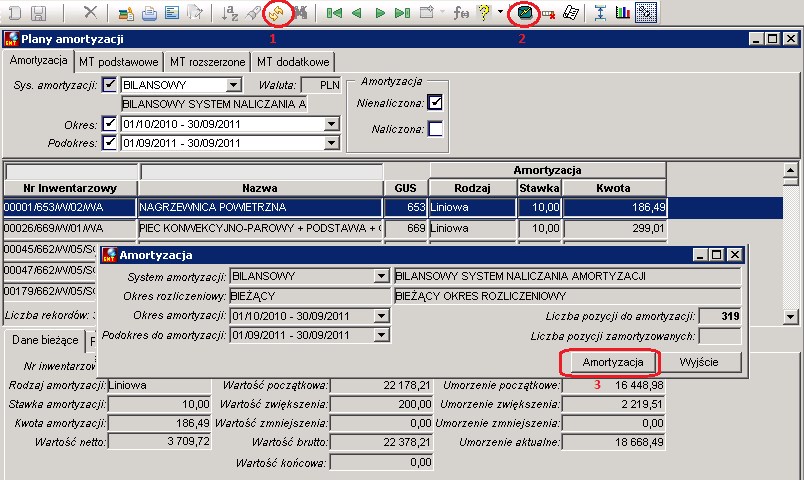
Task: Click the colorful bar chart icon
Action: pyautogui.click(x=622, y=13)
